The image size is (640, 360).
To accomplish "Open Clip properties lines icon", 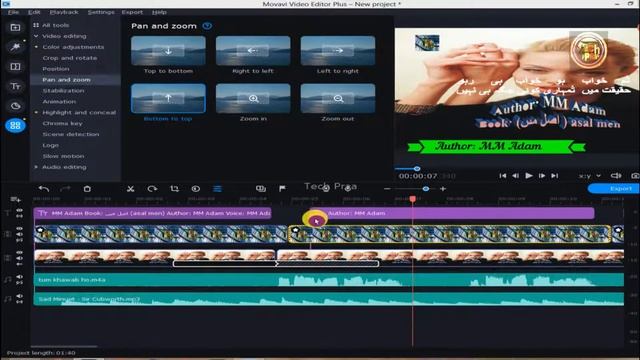I will 218,189.
